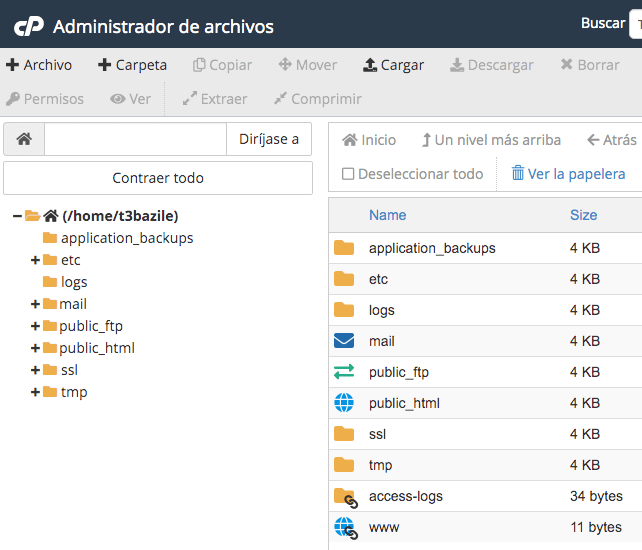
Task: Click the Atrás navigation button
Action: (612, 140)
